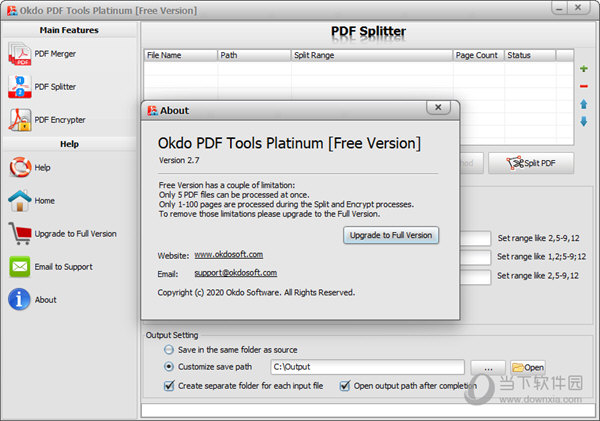Click range field beside 'Set range like 1,2;5-9;12'
This screenshot has width=600, height=421.
(475, 257)
